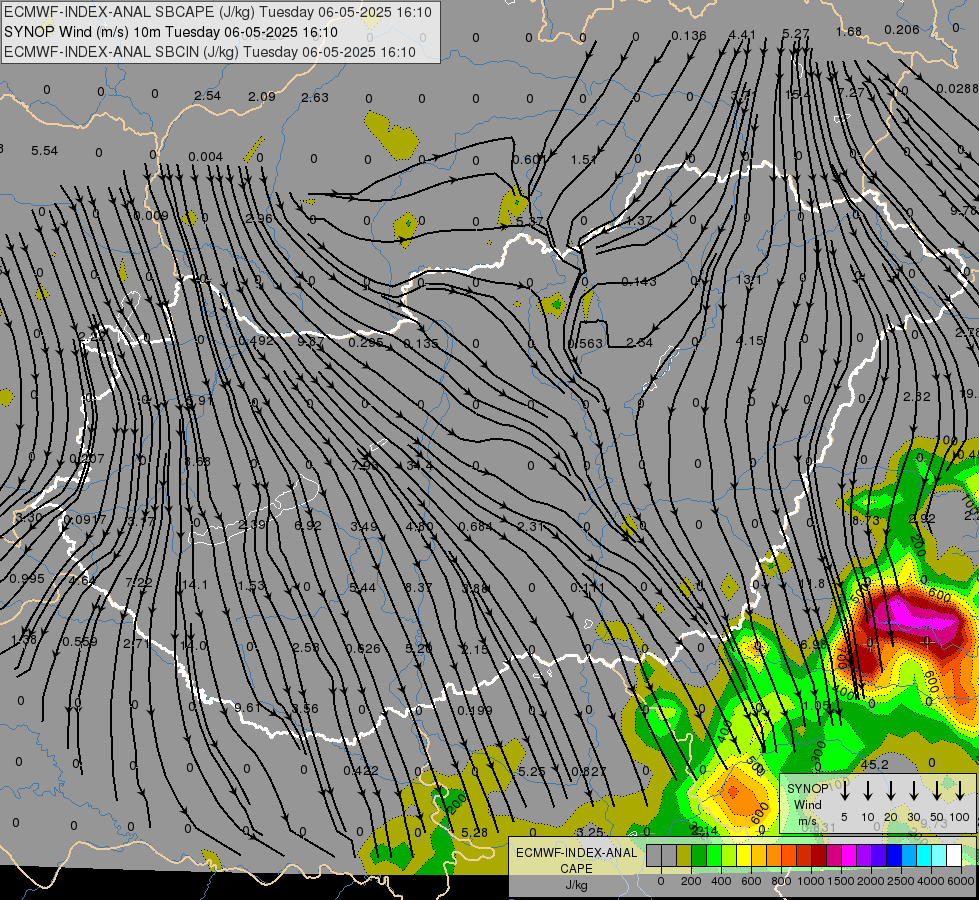Click the 2.96 value on the map

(x=259, y=218)
